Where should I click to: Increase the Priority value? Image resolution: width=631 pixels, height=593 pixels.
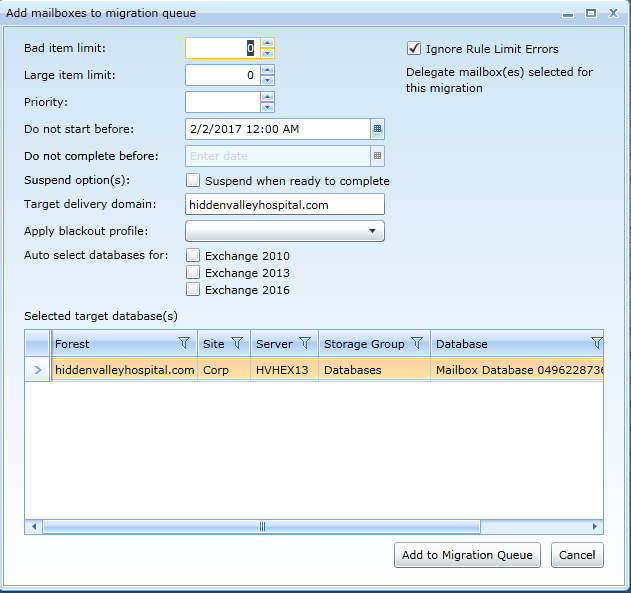267,97
